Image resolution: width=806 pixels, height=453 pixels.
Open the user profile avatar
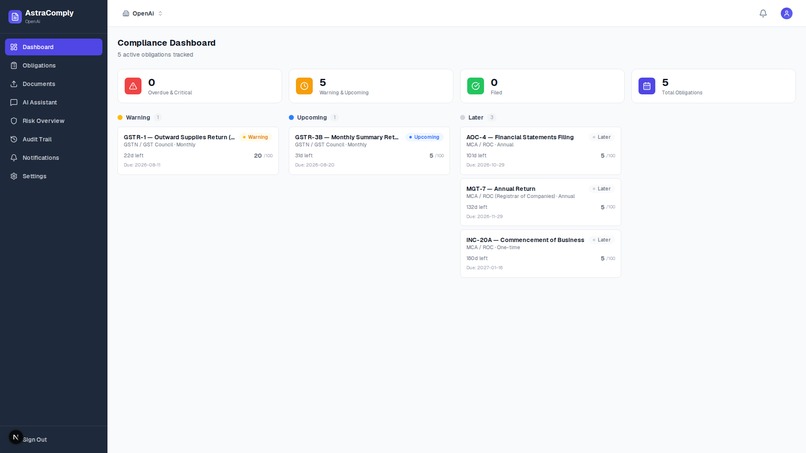[x=786, y=13]
